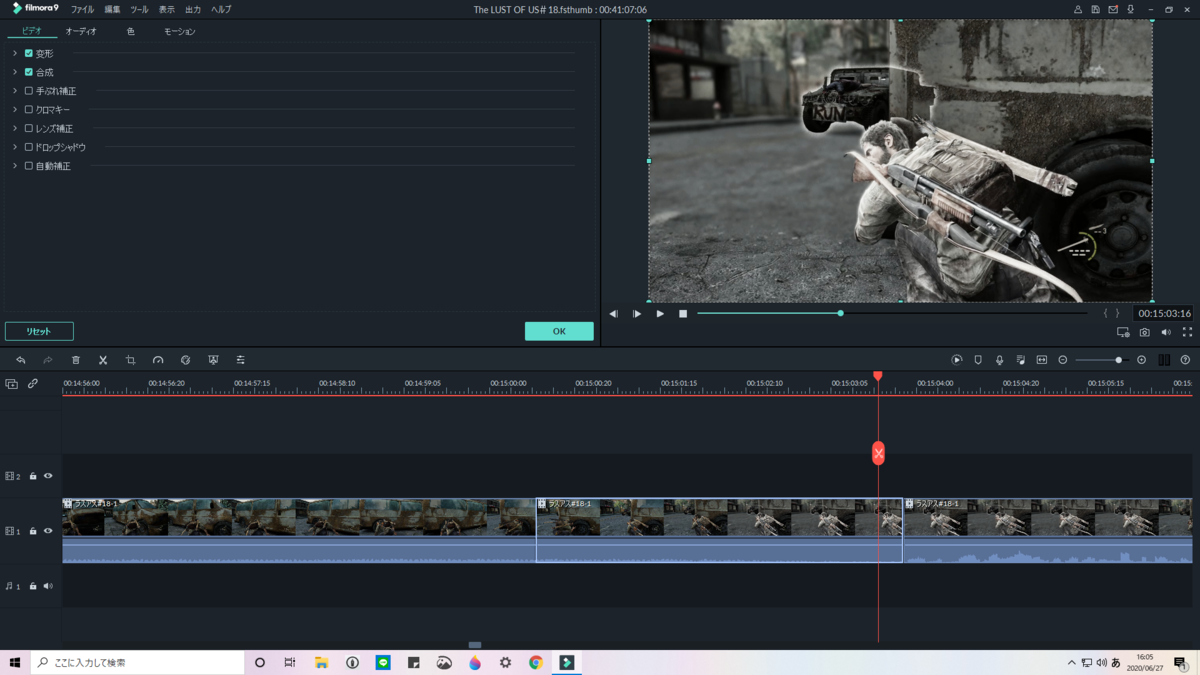Enter fullscreen preview mode

pyautogui.click(x=1187, y=332)
